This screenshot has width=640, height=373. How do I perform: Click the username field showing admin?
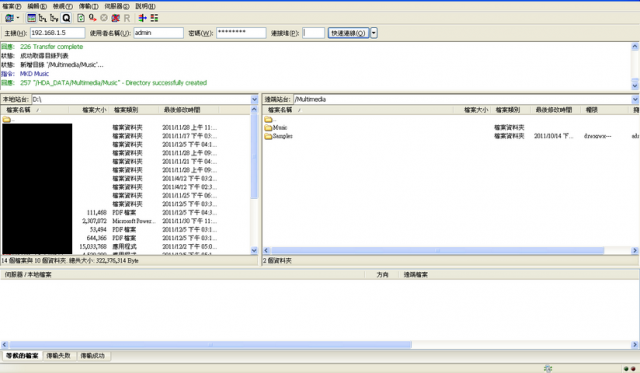(x=158, y=33)
